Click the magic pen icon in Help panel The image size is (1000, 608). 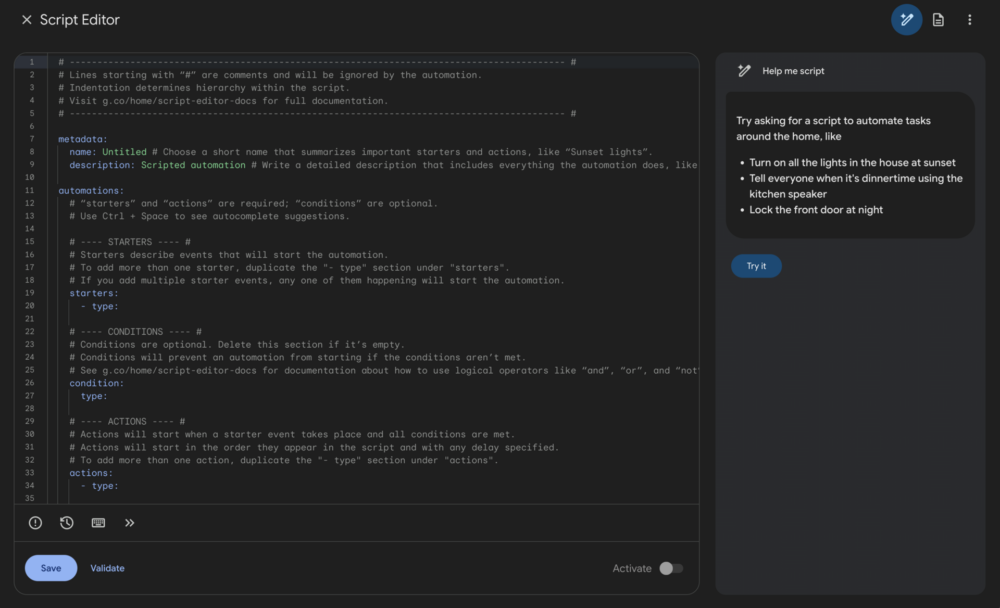click(743, 70)
